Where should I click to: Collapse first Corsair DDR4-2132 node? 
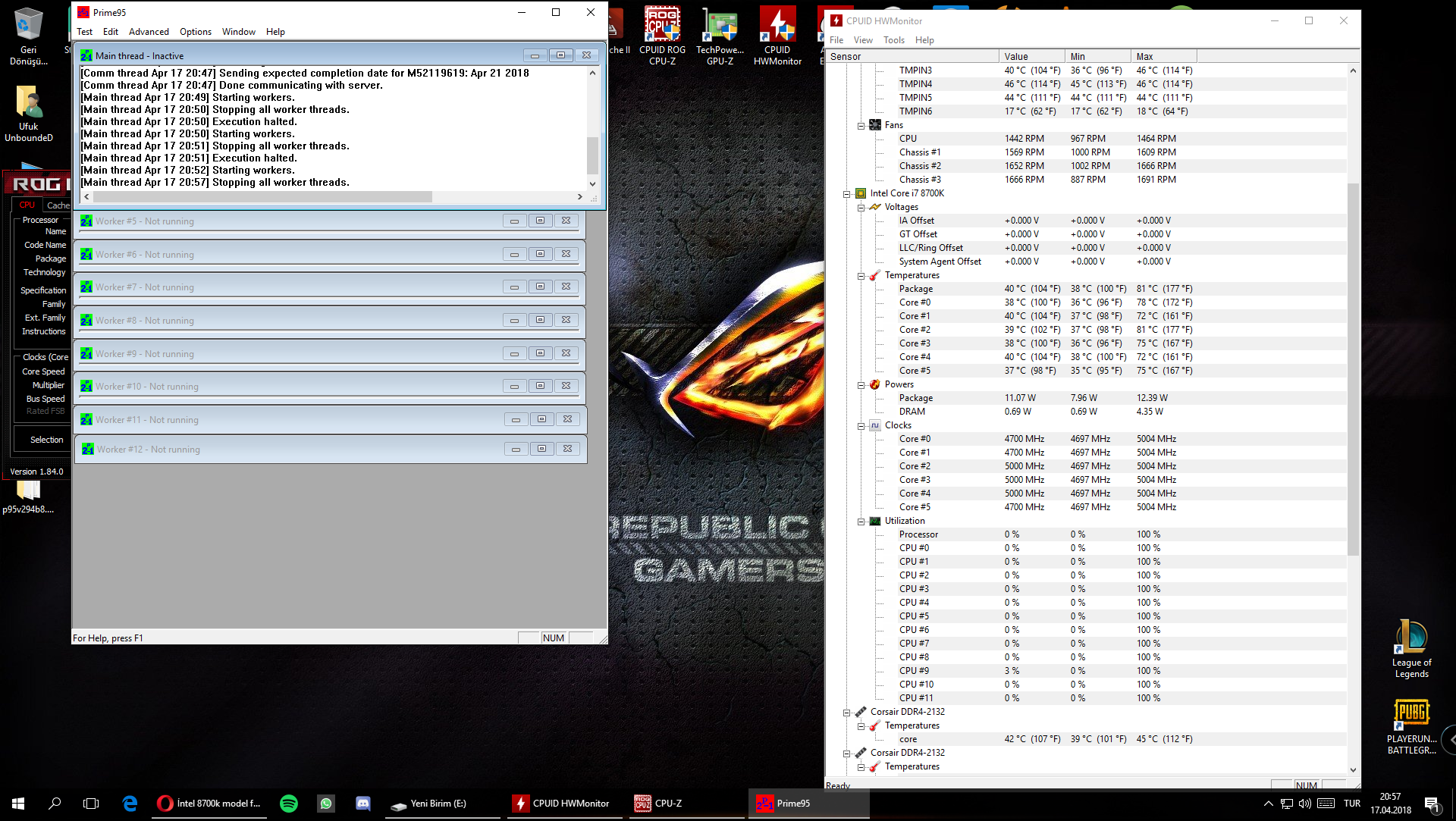coord(847,713)
